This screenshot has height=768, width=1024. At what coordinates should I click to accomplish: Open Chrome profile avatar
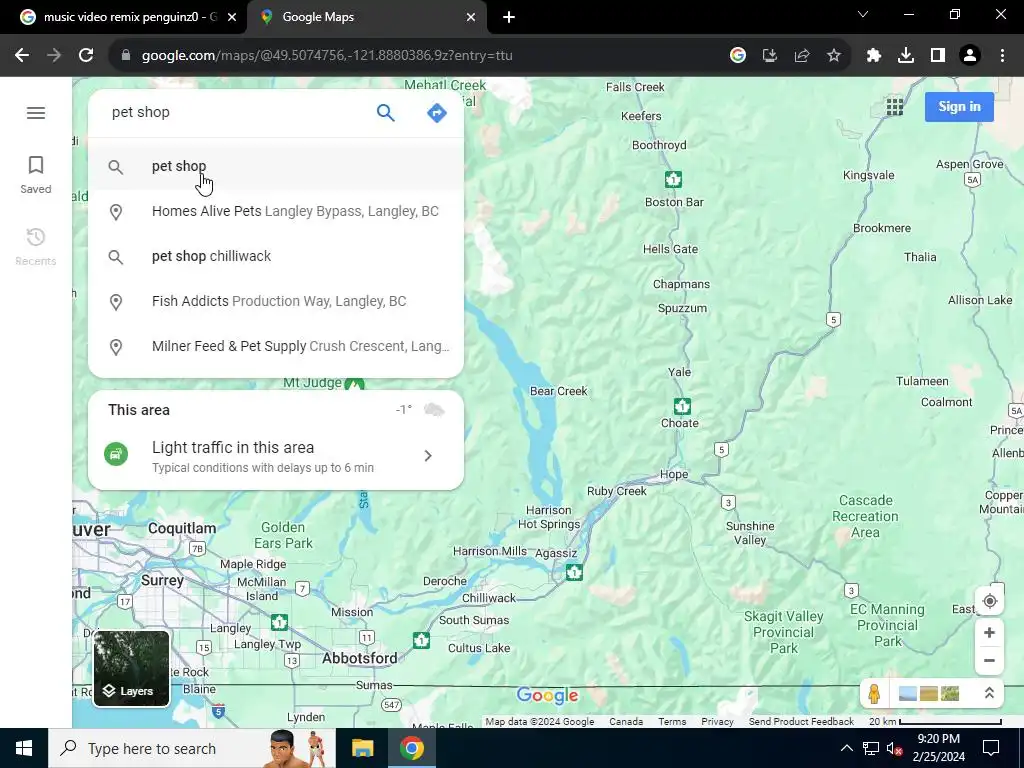[970, 56]
